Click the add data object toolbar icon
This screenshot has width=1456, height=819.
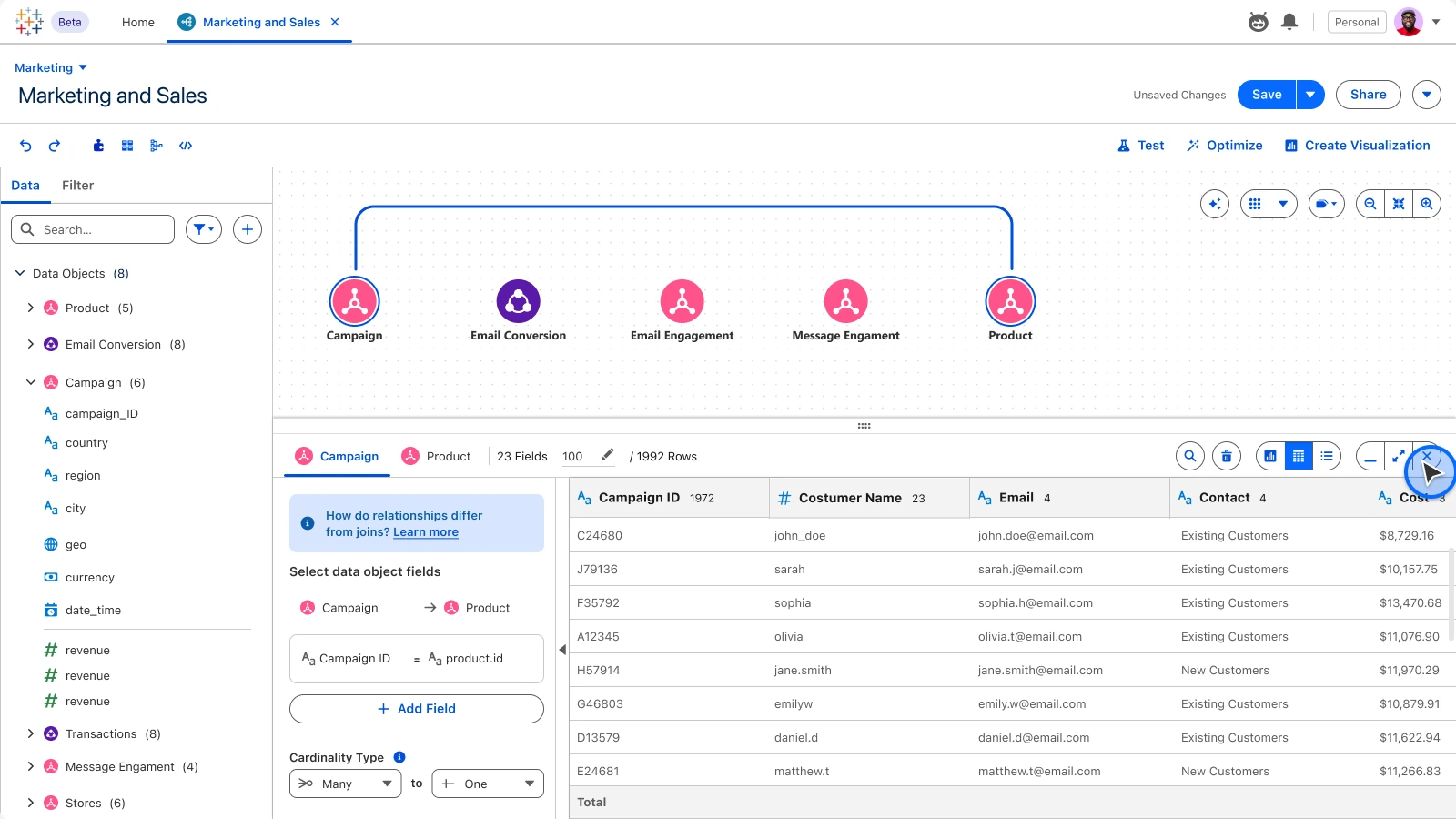[98, 146]
